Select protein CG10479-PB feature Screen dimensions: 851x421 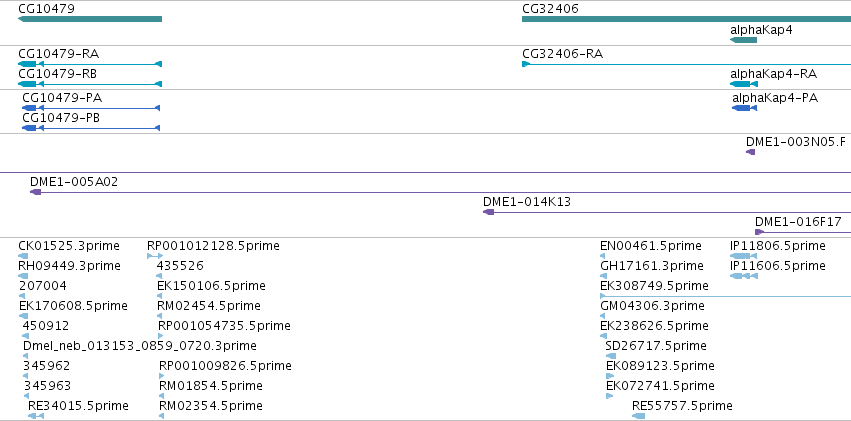[91, 128]
